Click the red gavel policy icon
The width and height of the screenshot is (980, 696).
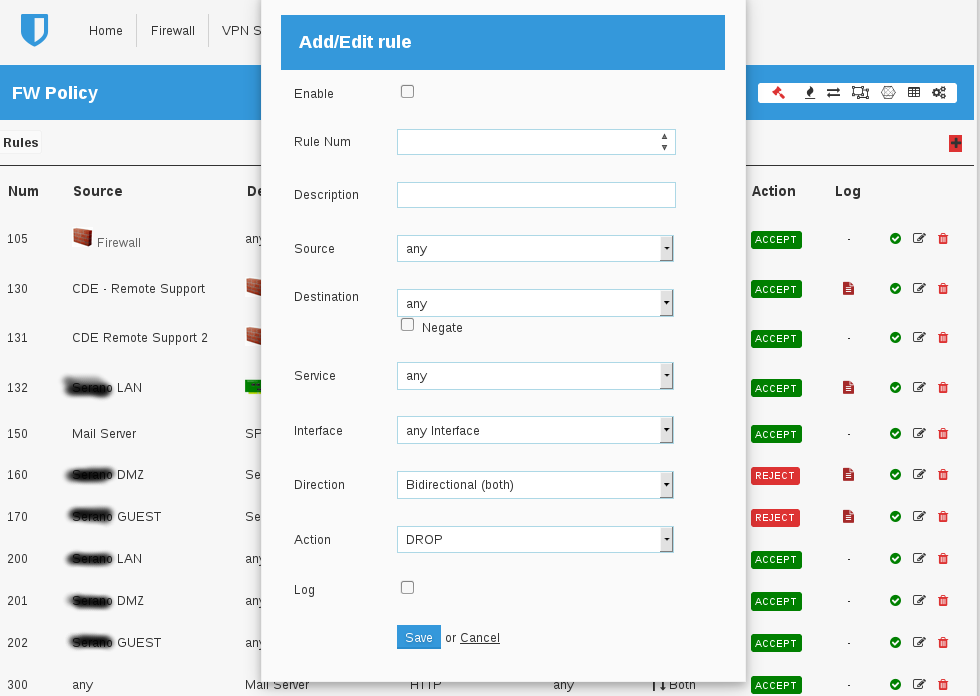pos(779,93)
